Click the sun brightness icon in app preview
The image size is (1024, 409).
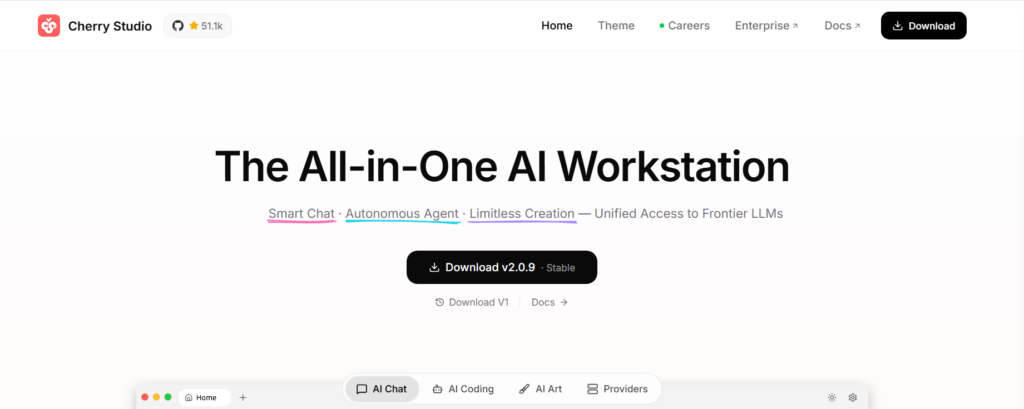[831, 397]
